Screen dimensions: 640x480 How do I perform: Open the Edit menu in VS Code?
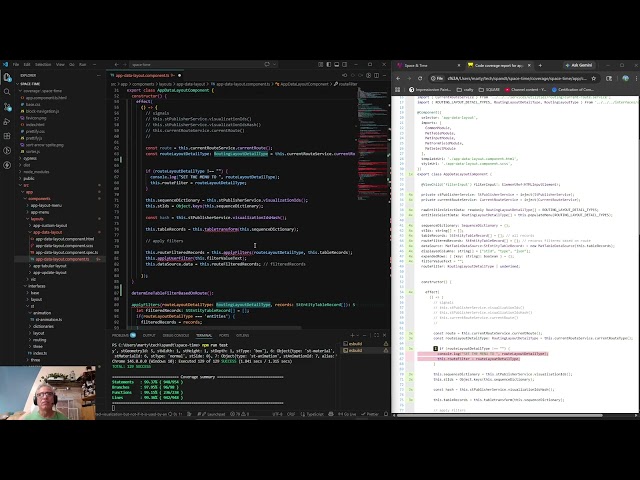[27, 64]
